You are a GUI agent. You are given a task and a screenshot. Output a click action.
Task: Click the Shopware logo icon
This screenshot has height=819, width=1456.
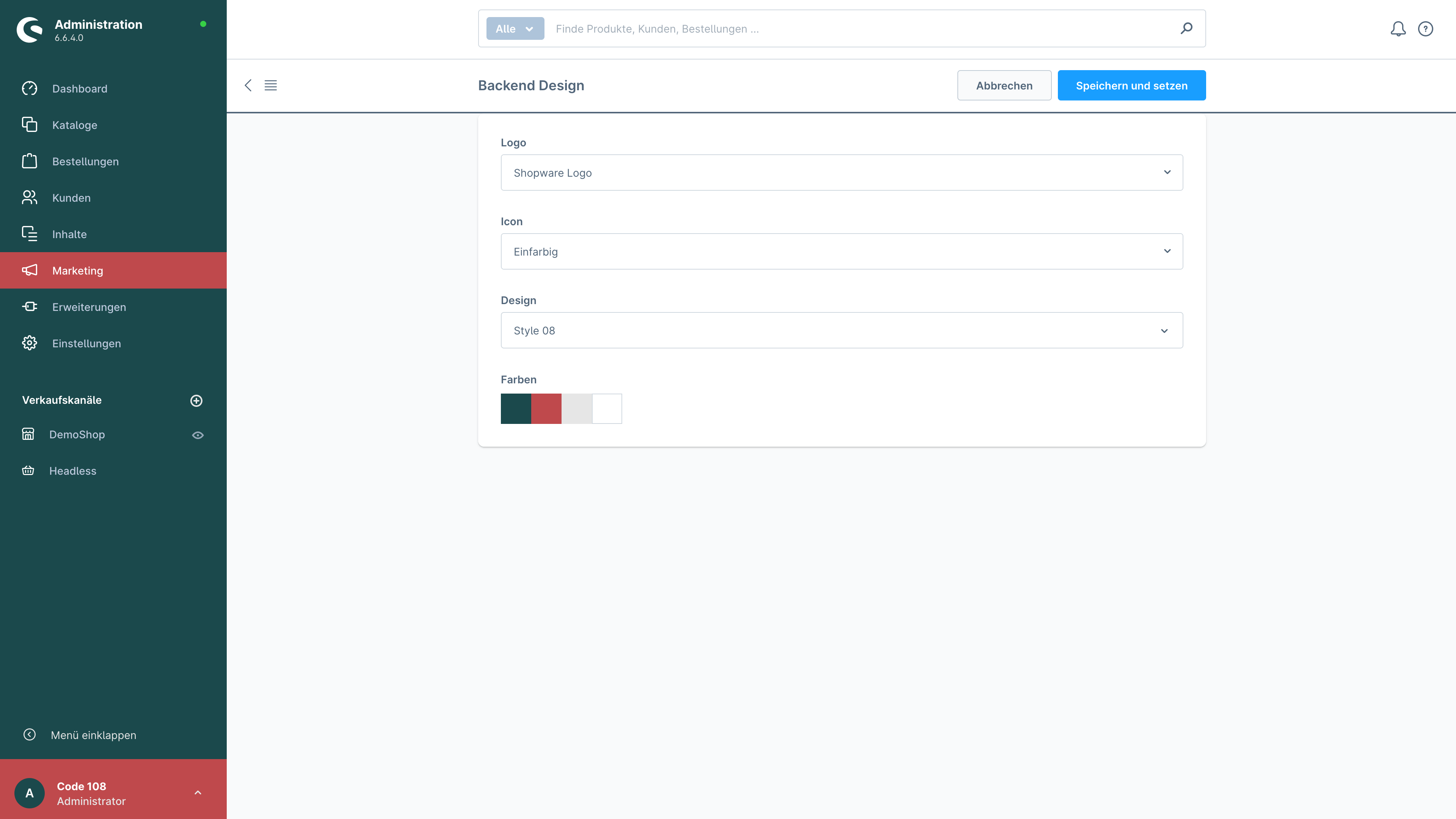pyautogui.click(x=30, y=30)
